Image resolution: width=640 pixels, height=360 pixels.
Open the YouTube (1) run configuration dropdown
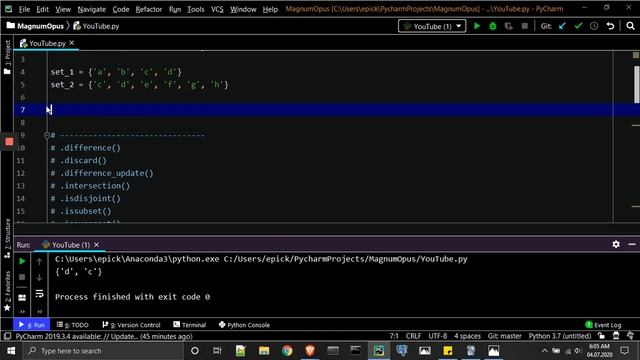click(x=432, y=26)
